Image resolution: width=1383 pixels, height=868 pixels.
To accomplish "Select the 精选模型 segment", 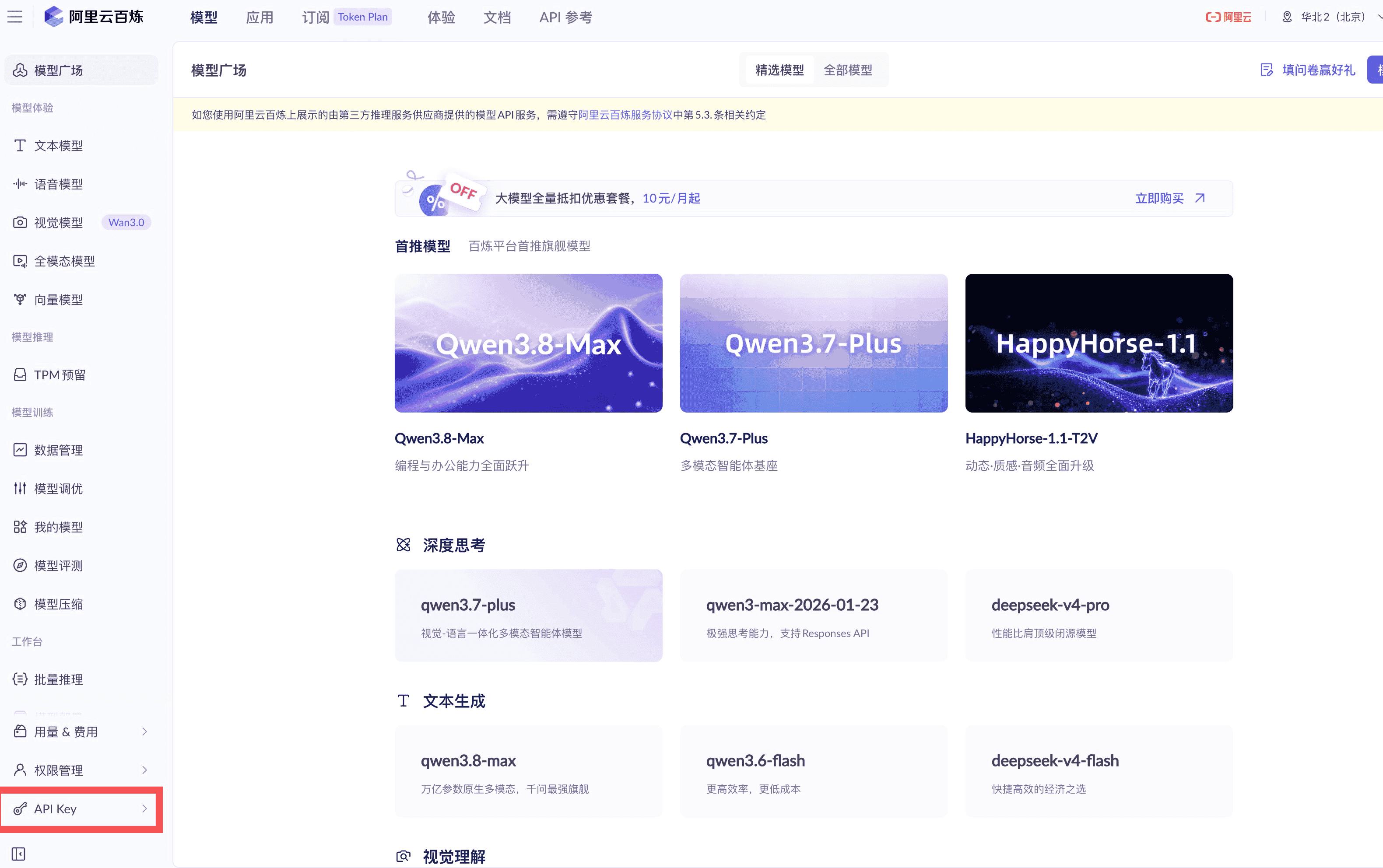I will (779, 70).
